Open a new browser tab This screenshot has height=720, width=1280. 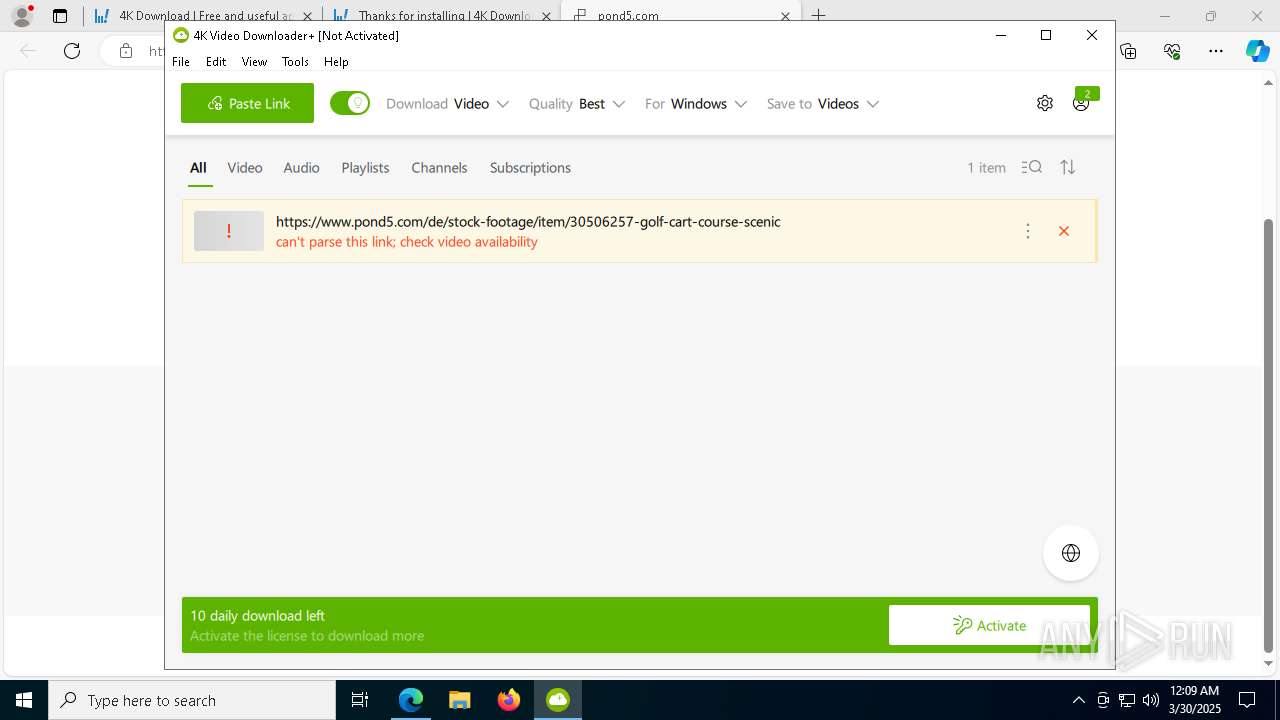pos(818,16)
